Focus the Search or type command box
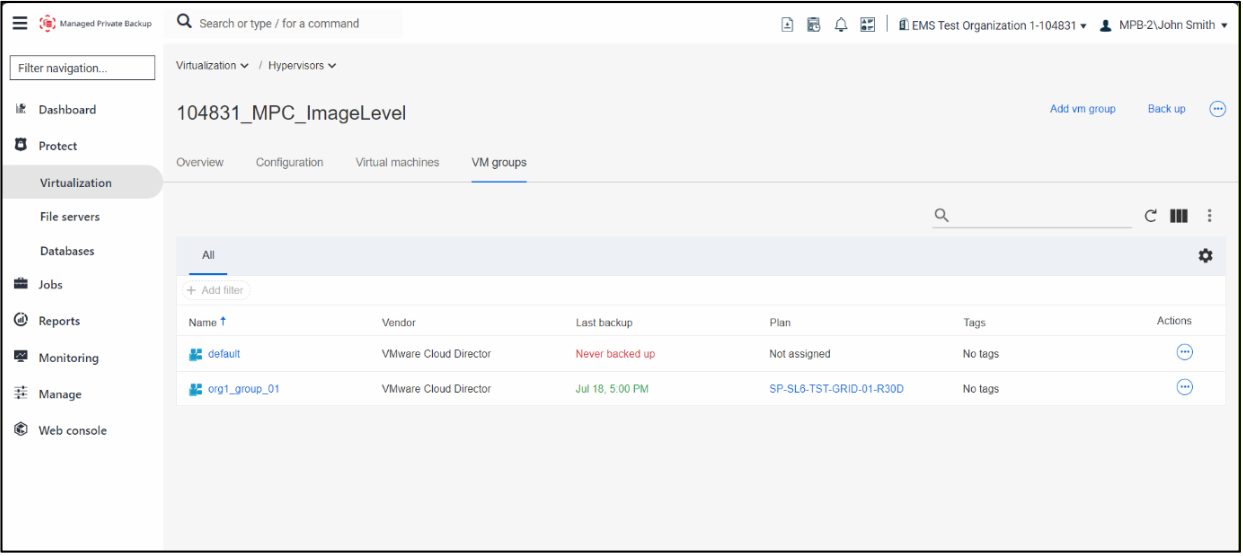The height and width of the screenshot is (556, 1243). pyautogui.click(x=289, y=23)
